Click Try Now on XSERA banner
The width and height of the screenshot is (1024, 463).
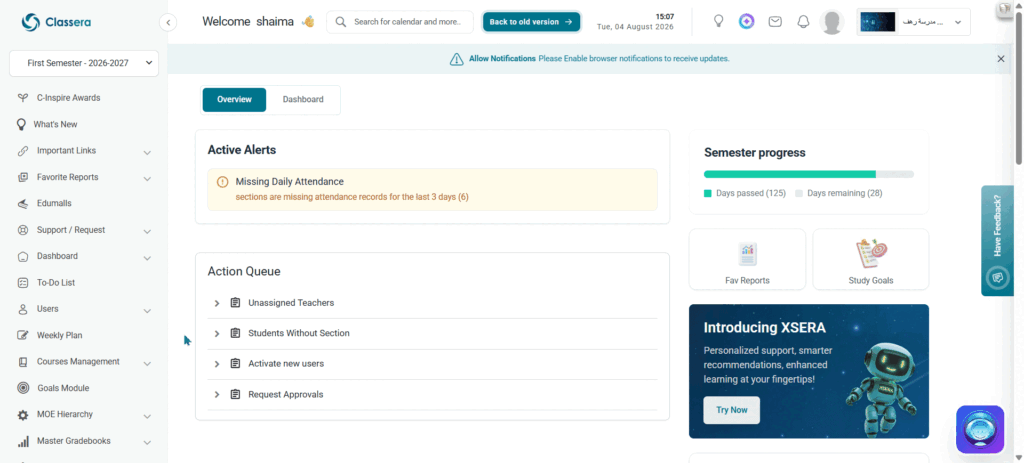coord(731,410)
